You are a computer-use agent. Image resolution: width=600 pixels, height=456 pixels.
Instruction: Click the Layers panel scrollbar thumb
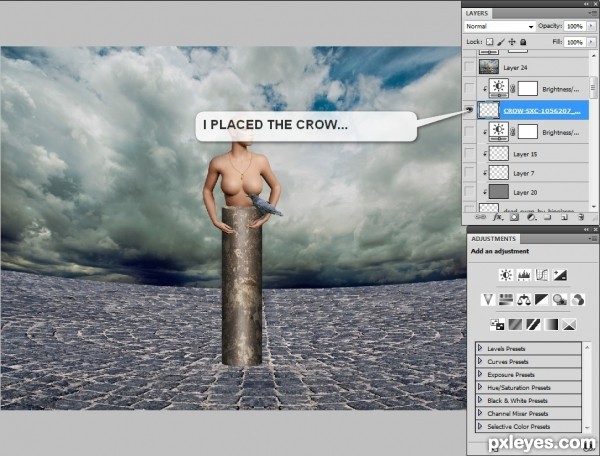point(593,87)
